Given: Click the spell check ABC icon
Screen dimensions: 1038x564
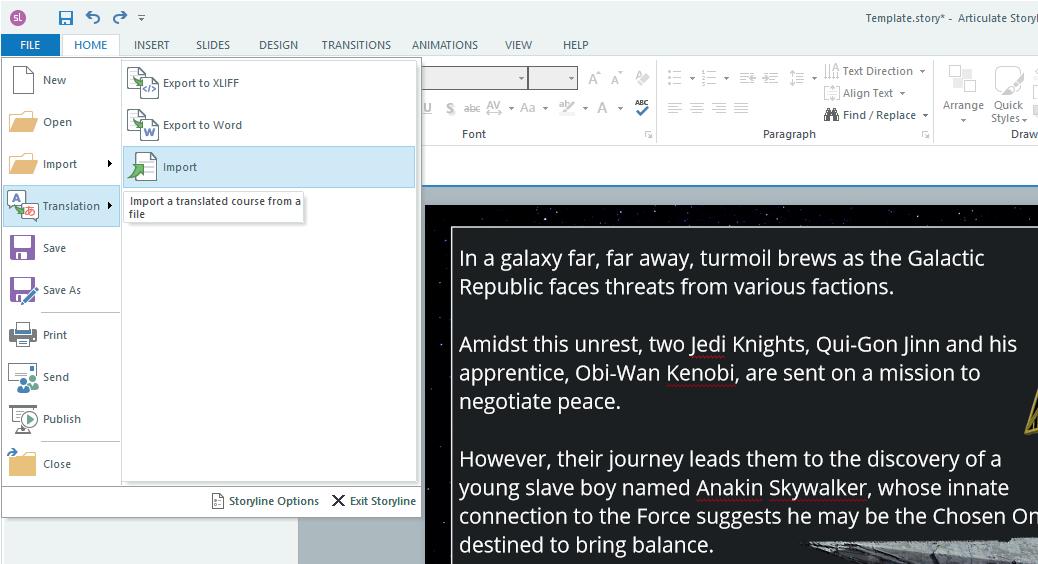Looking at the screenshot, I should 641,107.
